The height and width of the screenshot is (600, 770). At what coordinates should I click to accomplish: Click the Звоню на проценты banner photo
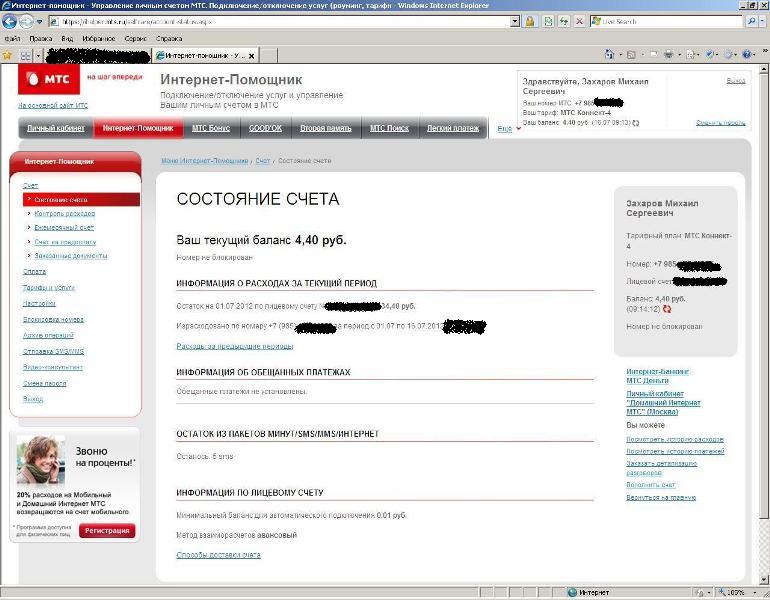(x=40, y=460)
